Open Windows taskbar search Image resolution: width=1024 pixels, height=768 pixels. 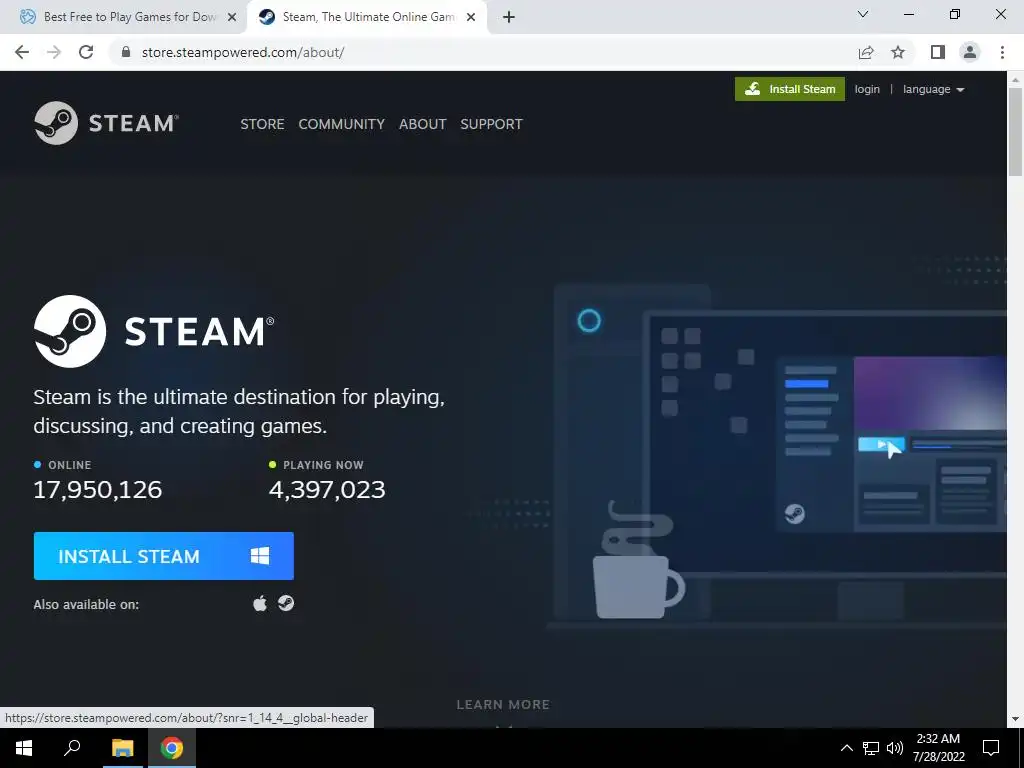[x=72, y=748]
